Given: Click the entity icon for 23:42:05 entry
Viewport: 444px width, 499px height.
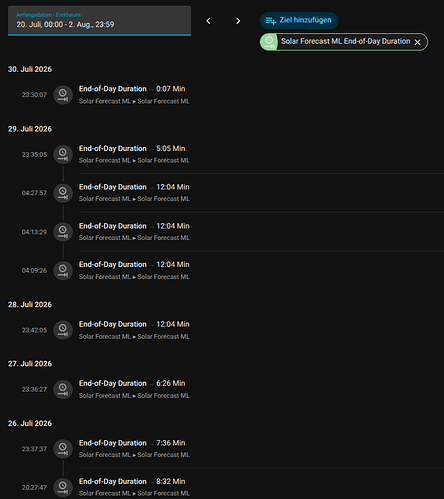Looking at the screenshot, I should coord(63,330).
